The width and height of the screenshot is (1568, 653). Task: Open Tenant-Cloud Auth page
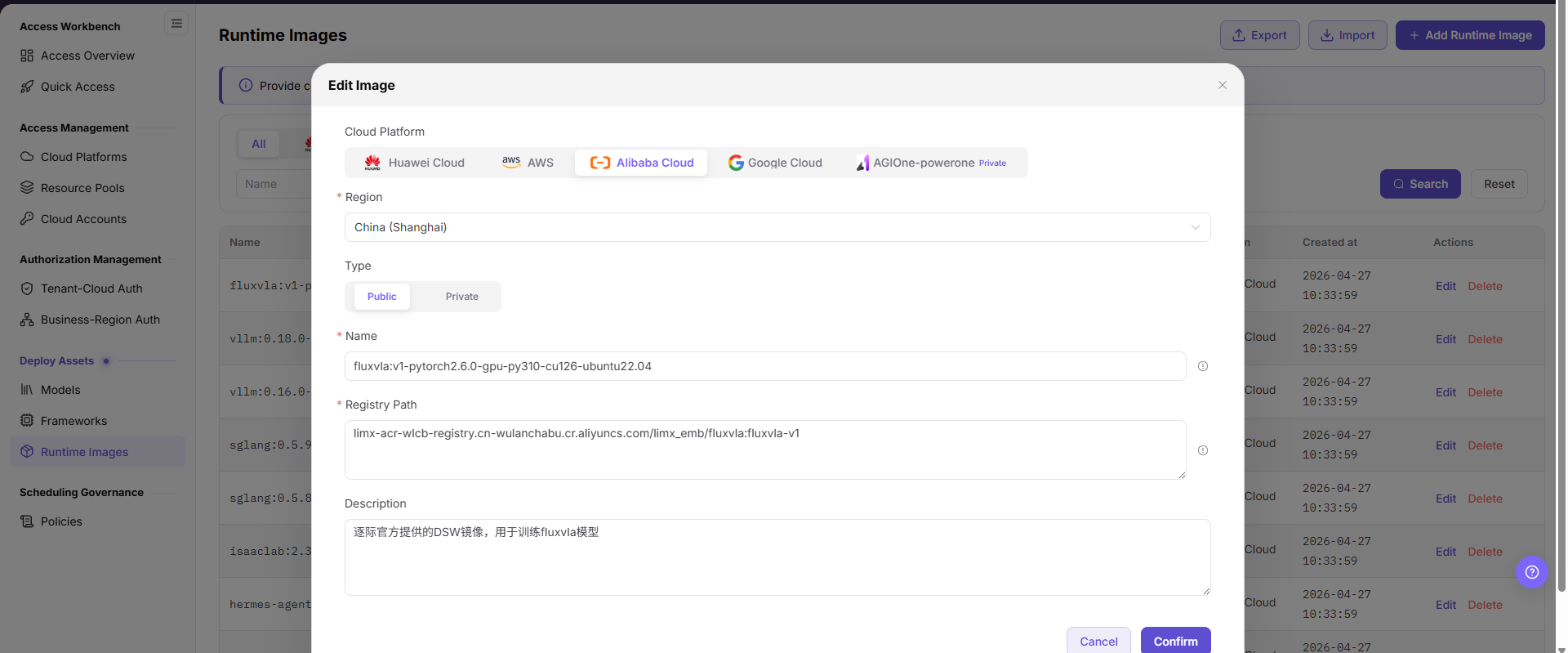pos(91,288)
